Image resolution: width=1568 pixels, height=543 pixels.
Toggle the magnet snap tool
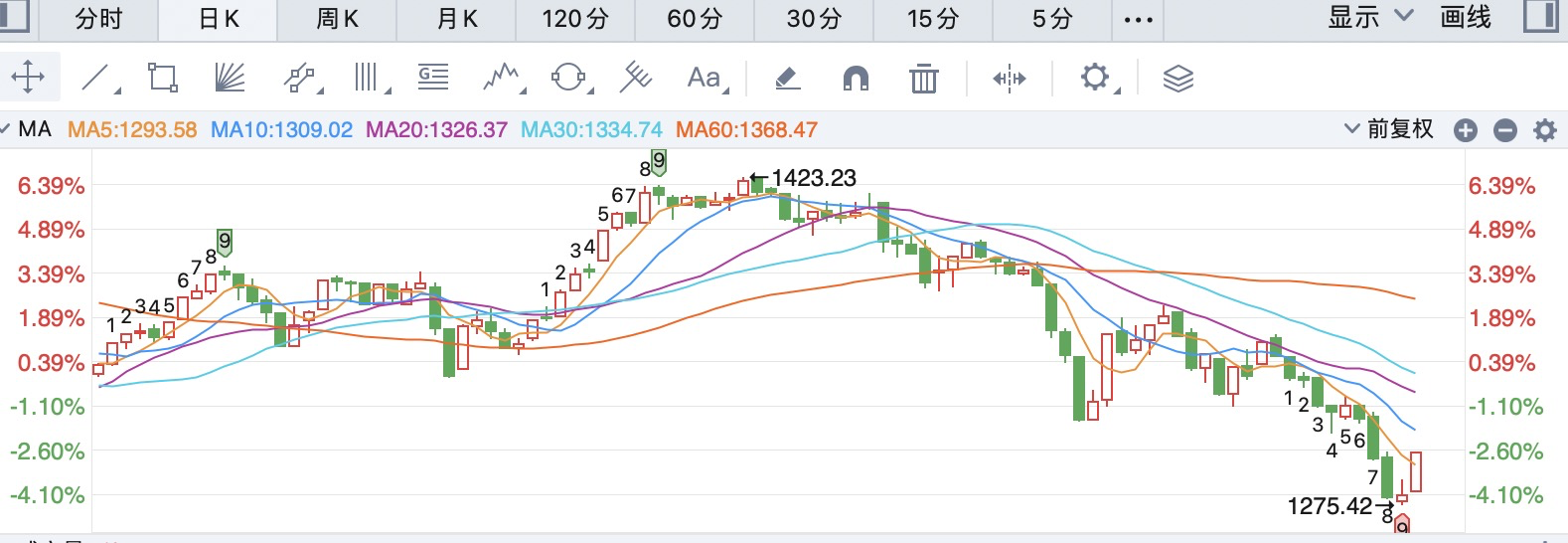[x=855, y=77]
